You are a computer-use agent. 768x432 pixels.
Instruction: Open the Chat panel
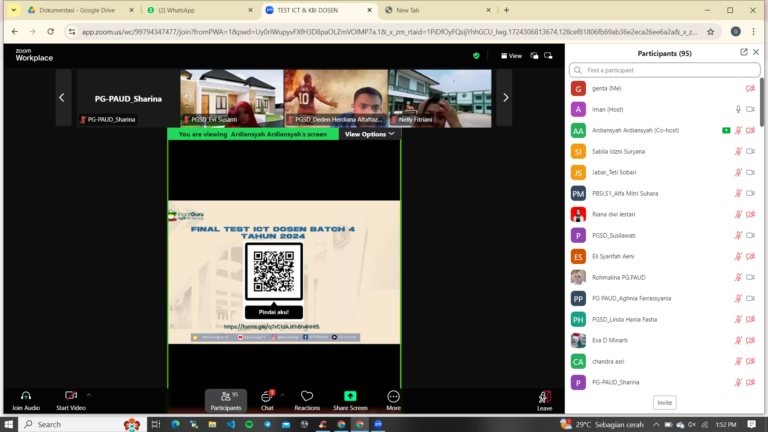267,401
